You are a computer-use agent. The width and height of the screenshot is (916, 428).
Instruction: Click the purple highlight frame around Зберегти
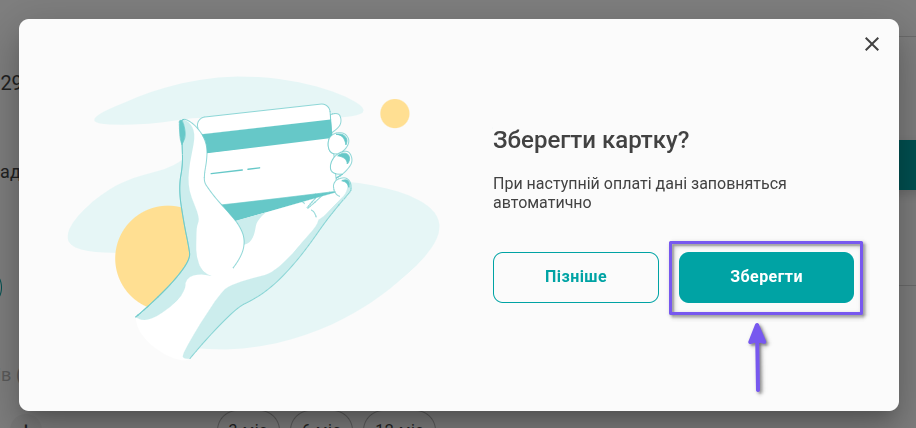click(x=766, y=243)
